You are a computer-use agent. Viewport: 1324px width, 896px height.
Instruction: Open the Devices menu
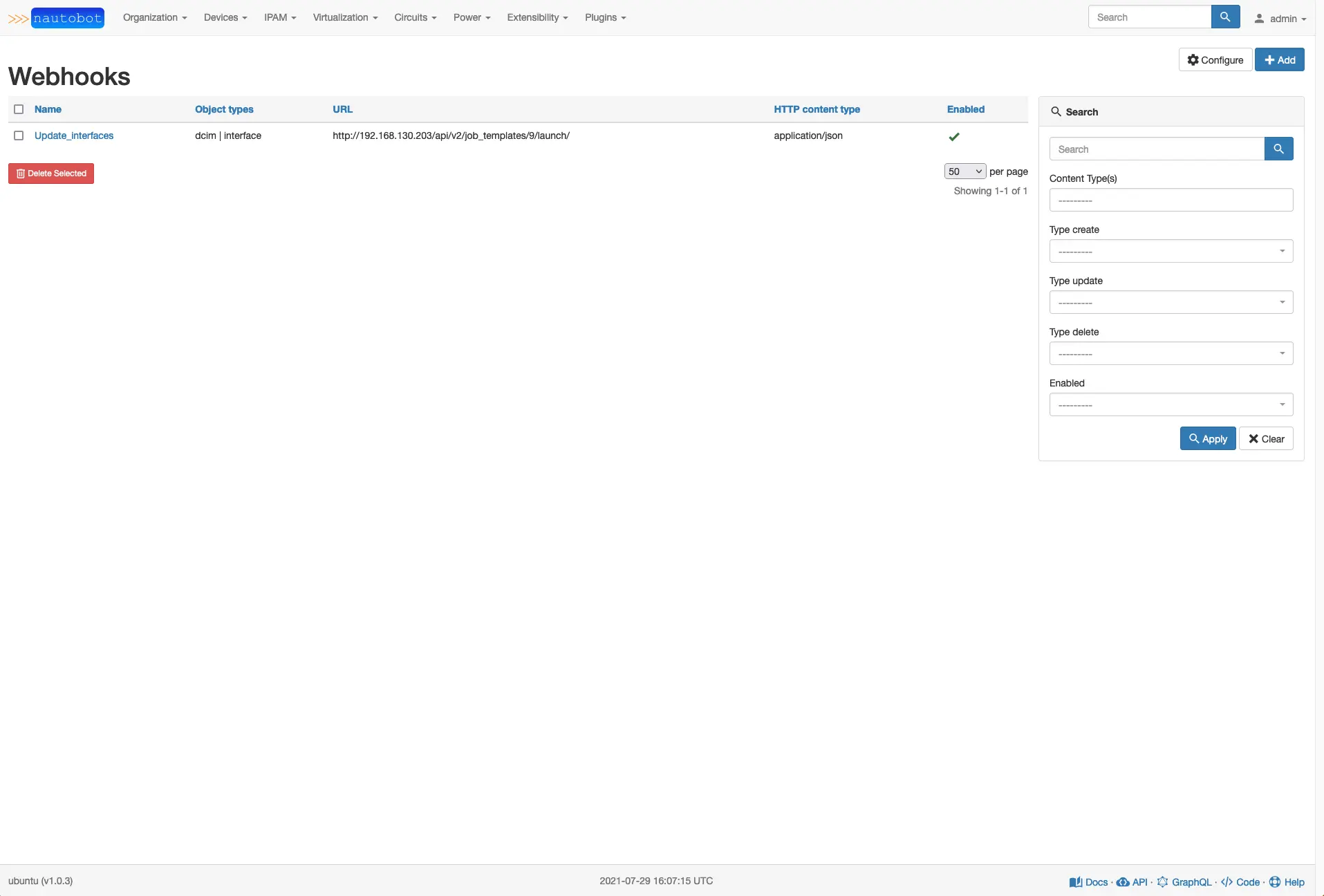[x=225, y=17]
